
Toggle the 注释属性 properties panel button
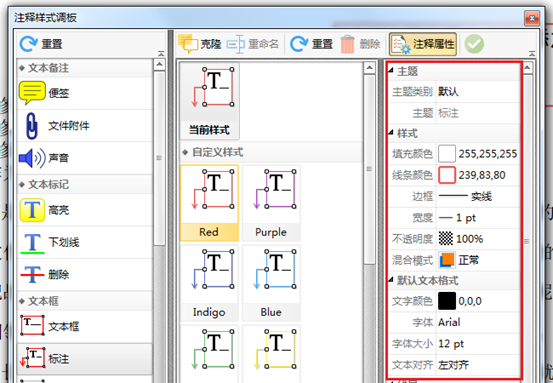click(x=423, y=44)
